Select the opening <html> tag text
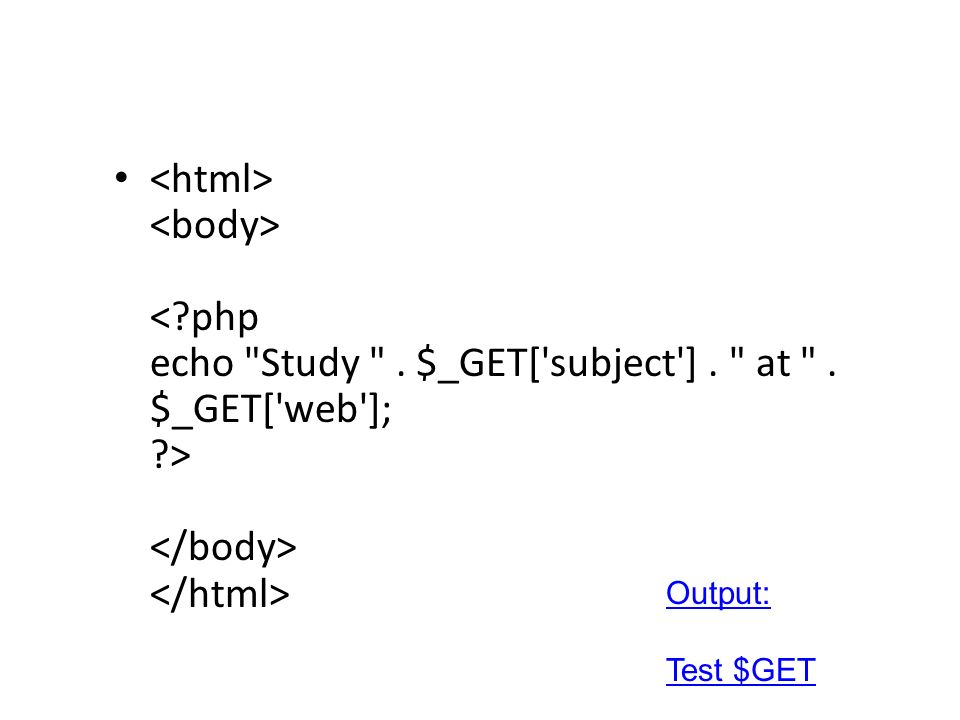The image size is (960, 720). pyautogui.click(x=211, y=179)
